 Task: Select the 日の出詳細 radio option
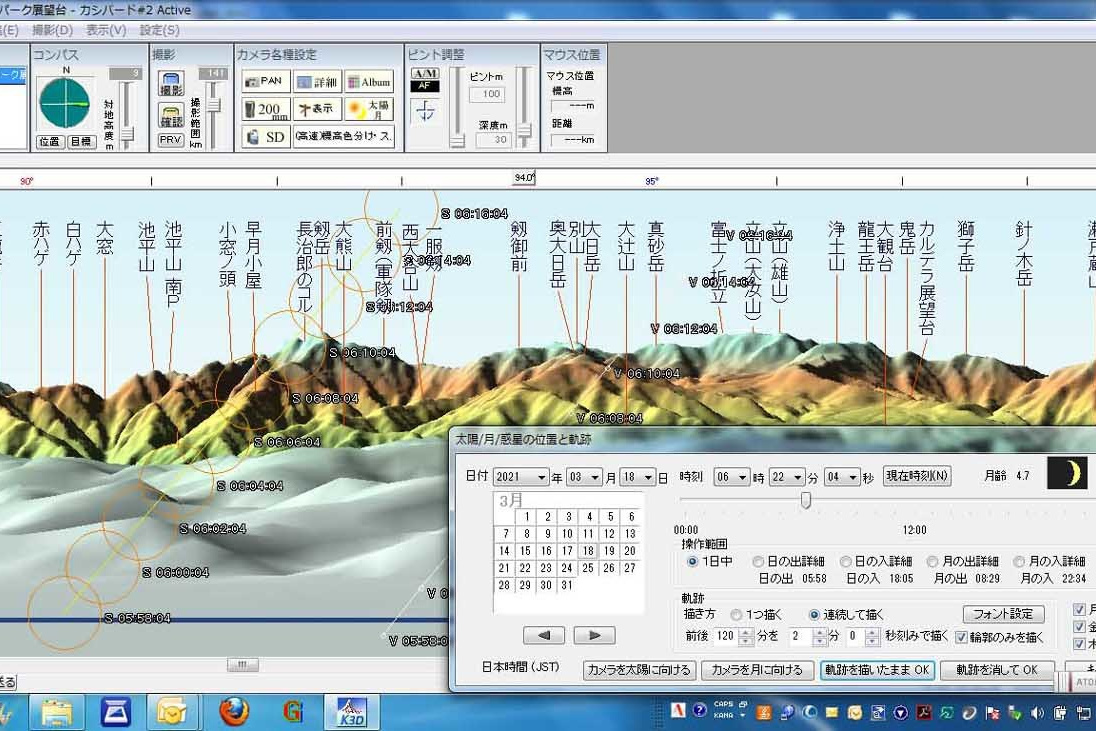pyautogui.click(x=758, y=561)
